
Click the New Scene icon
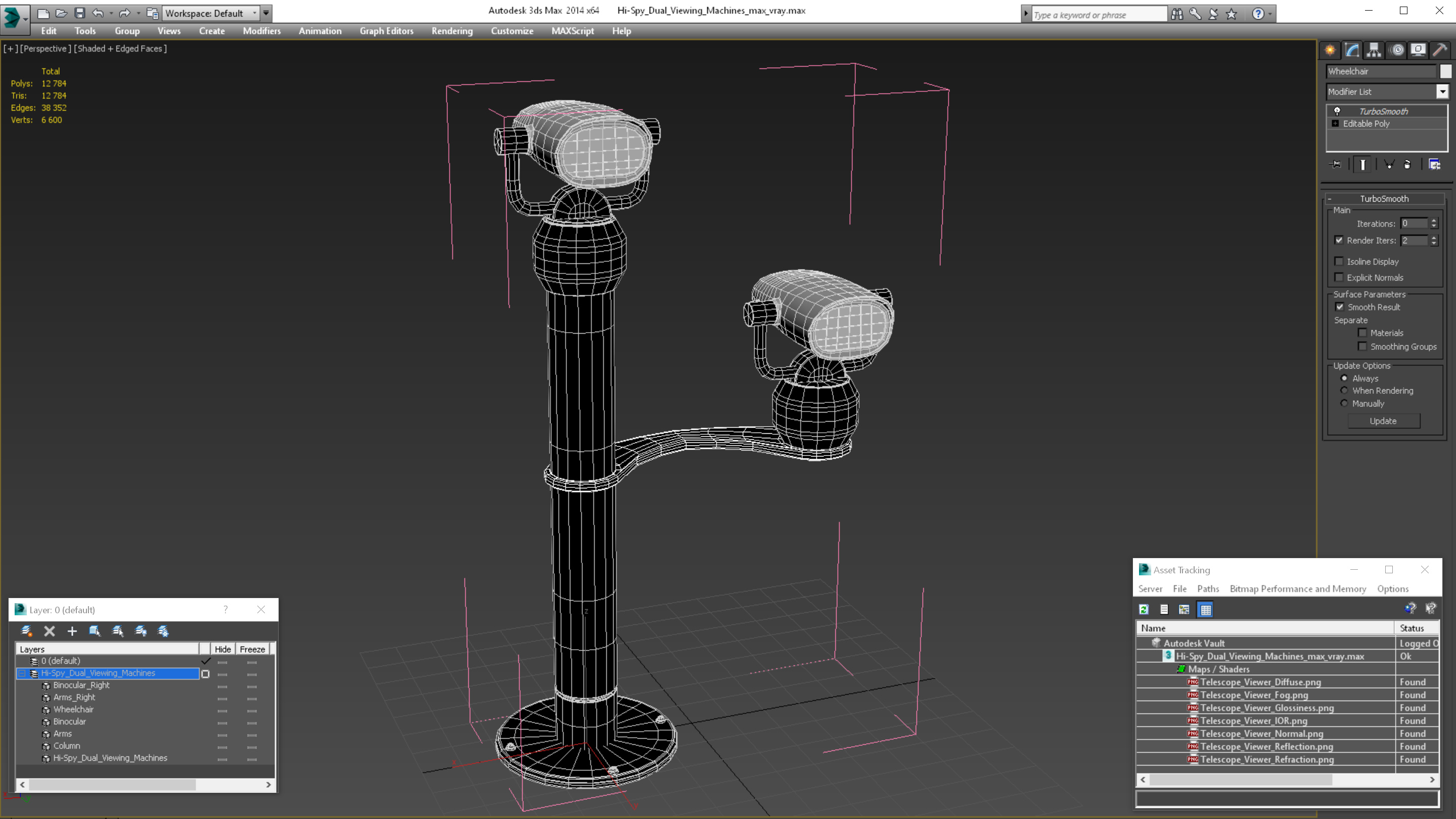[x=43, y=13]
